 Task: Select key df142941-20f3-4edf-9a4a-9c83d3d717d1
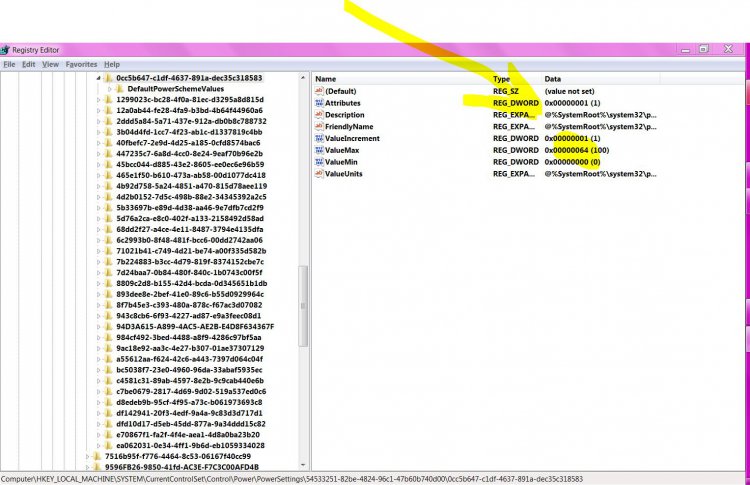pos(190,413)
